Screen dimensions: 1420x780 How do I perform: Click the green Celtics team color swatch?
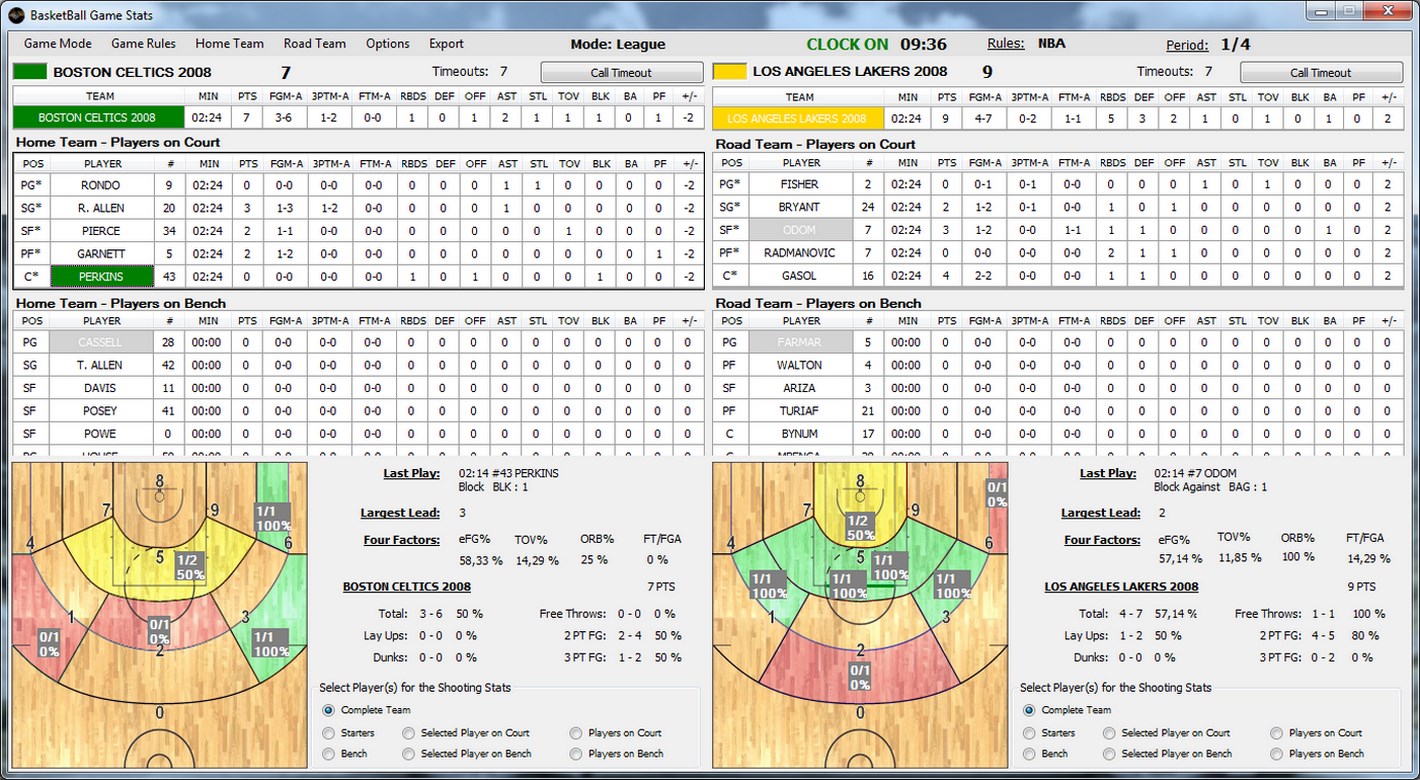coord(30,72)
